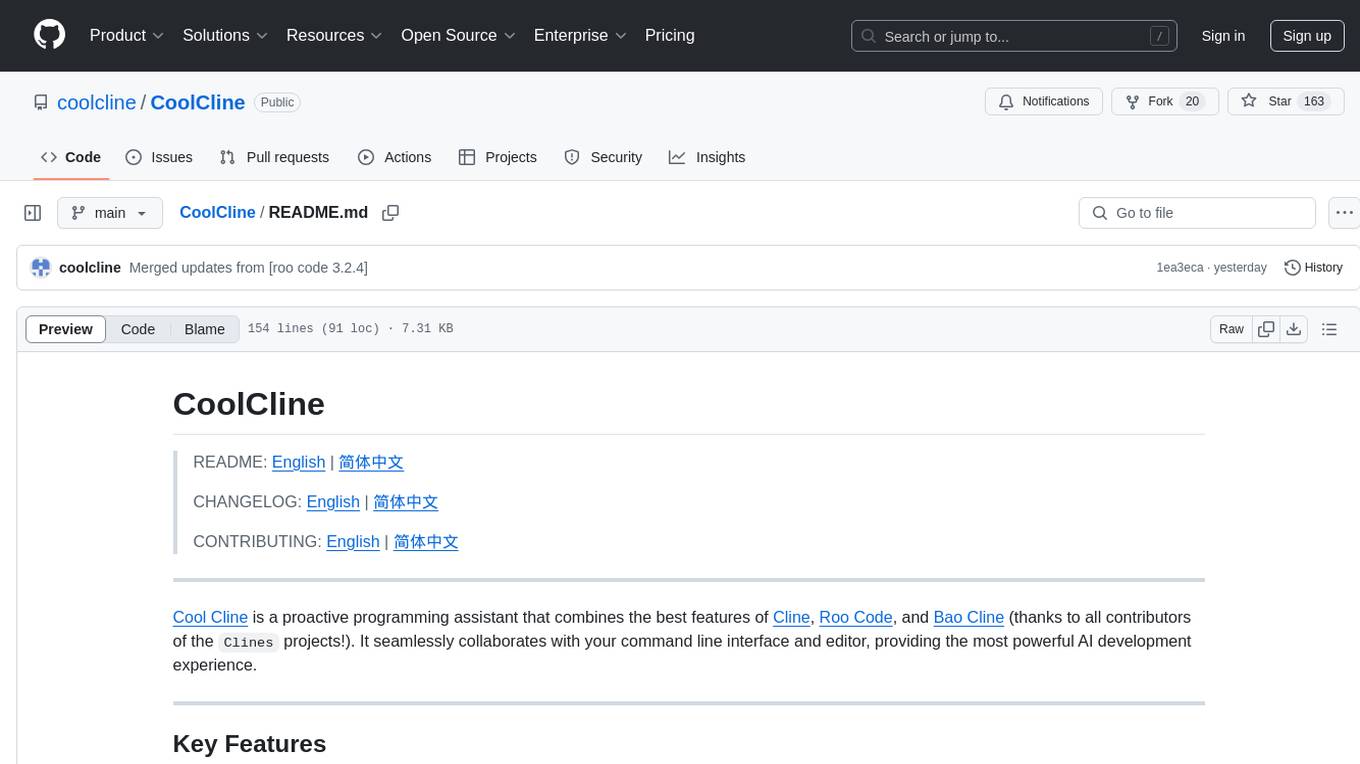Open the CONTRIBUTING 简体中文 link
The height and width of the screenshot is (764, 1360).
426,541
